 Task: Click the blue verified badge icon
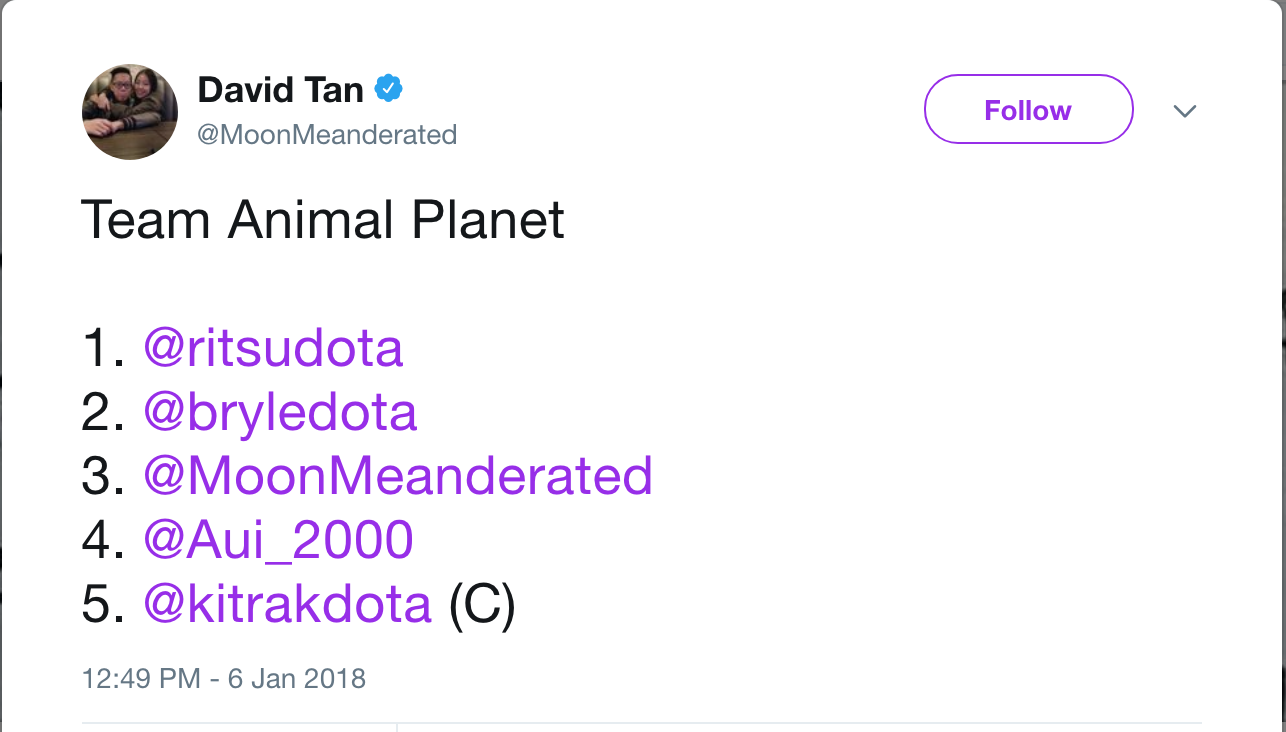[x=388, y=90]
